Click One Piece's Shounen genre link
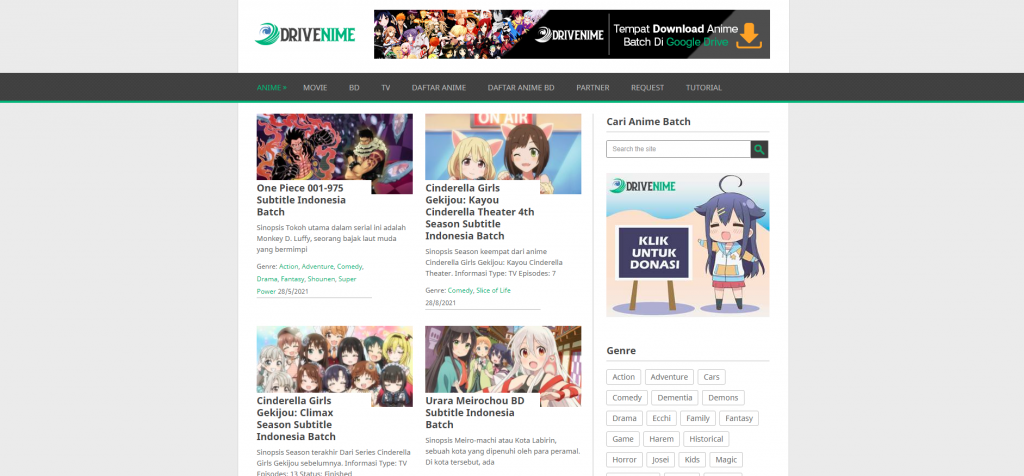 [321, 279]
